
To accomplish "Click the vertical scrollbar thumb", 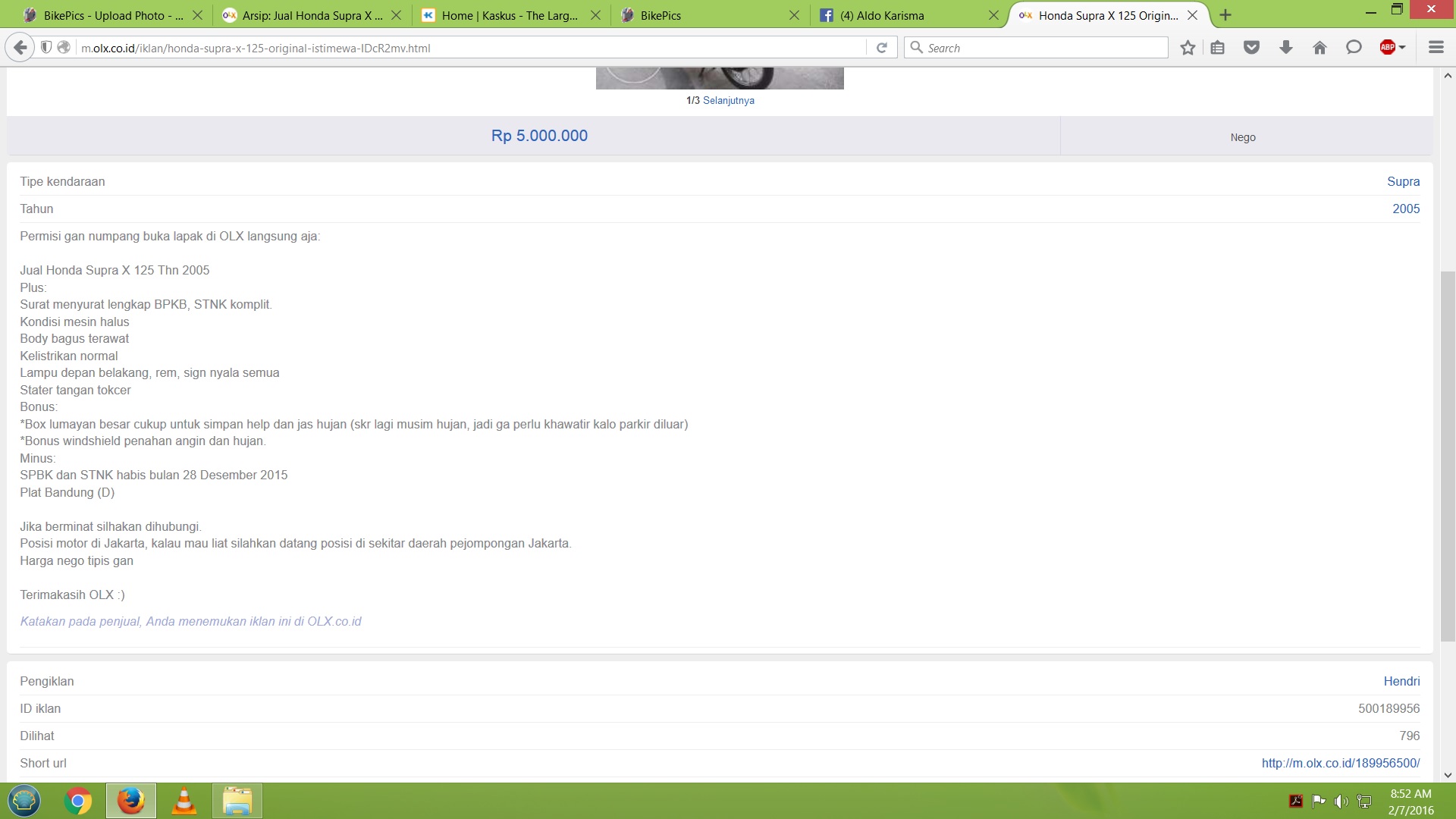I will [x=1448, y=456].
